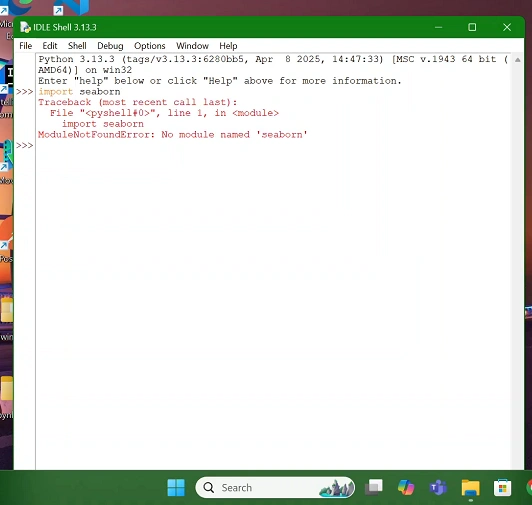Close the IDLE Shell window
This screenshot has width=532, height=505.
[x=507, y=27]
